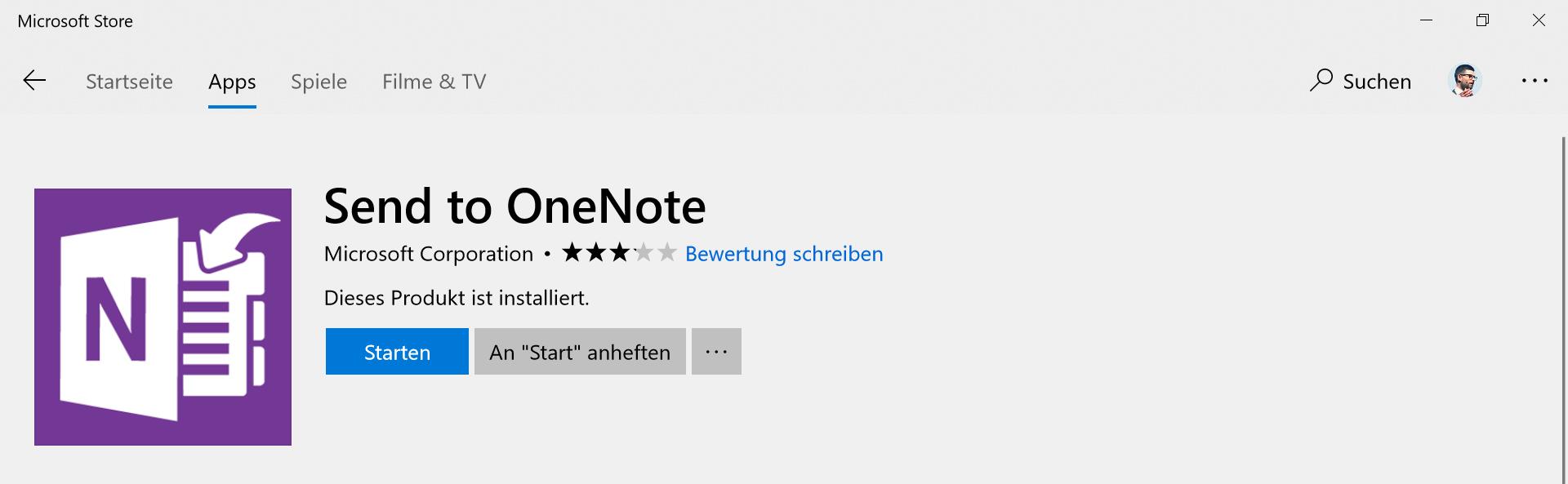Image resolution: width=1568 pixels, height=484 pixels.
Task: Open the Bewertung schreiben link
Action: [x=784, y=254]
